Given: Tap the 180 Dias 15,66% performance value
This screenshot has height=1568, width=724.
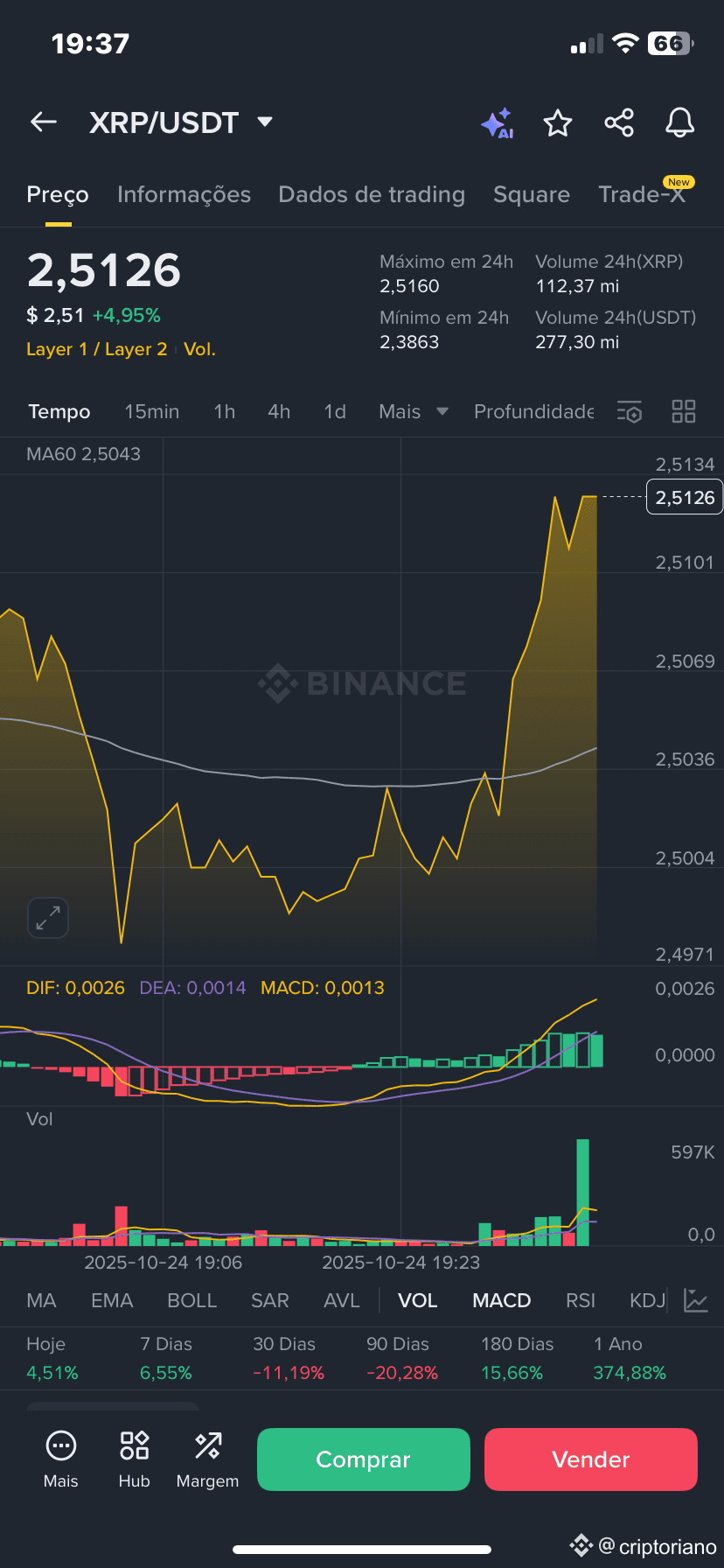Looking at the screenshot, I should pyautogui.click(x=512, y=1373).
